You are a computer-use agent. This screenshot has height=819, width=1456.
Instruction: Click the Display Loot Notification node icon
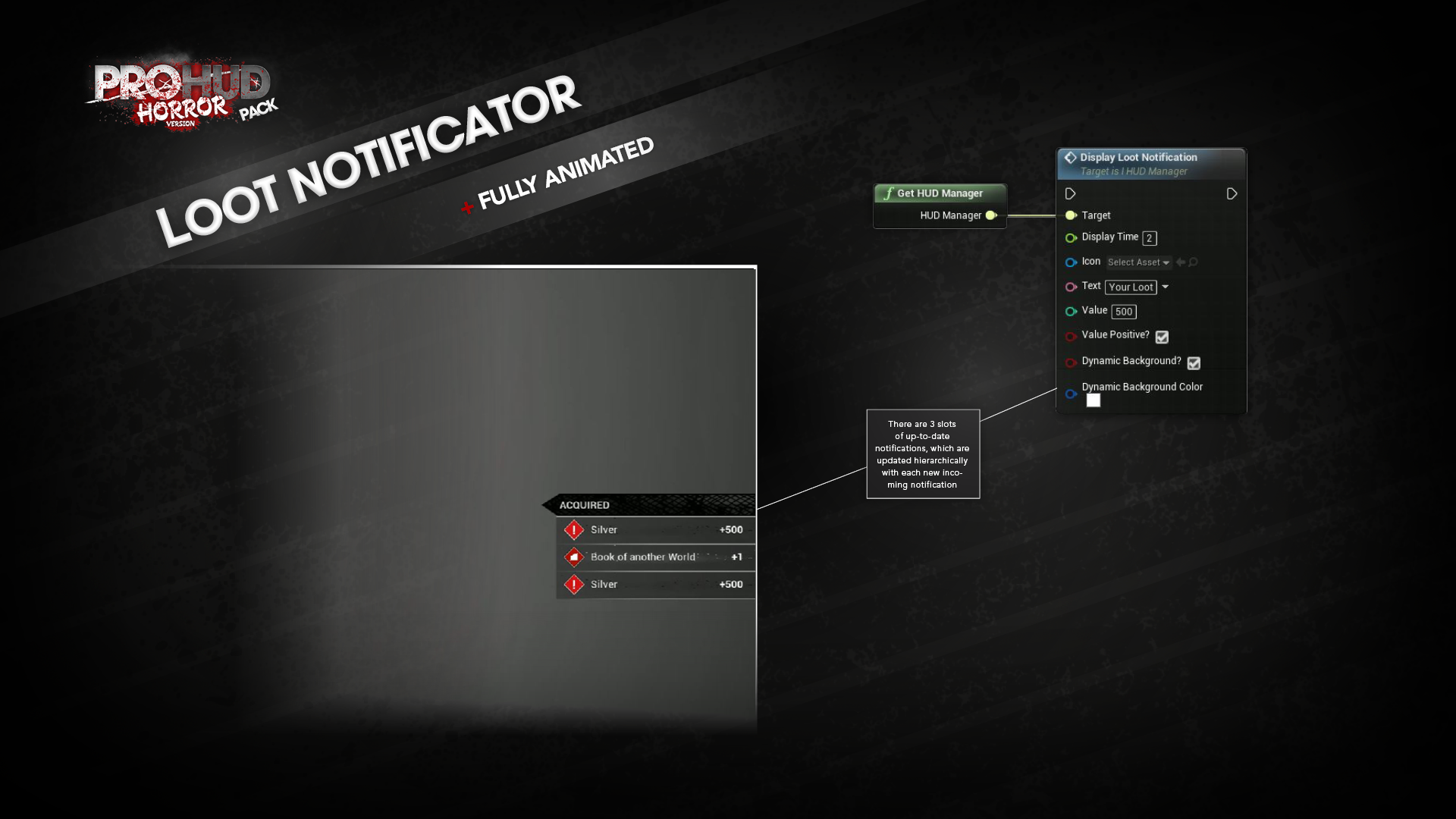click(1069, 157)
